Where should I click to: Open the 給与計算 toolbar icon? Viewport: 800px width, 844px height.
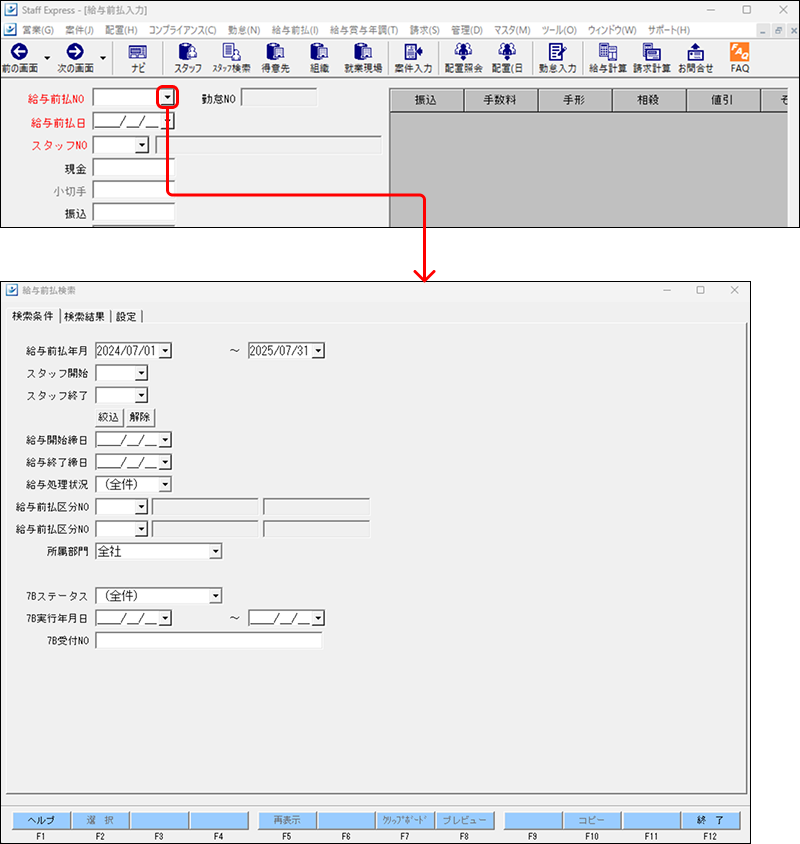point(608,57)
